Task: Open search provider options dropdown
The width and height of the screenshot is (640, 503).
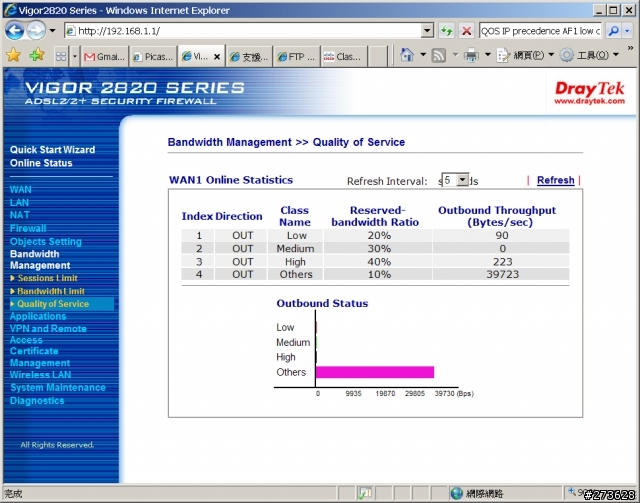Action: (x=627, y=31)
